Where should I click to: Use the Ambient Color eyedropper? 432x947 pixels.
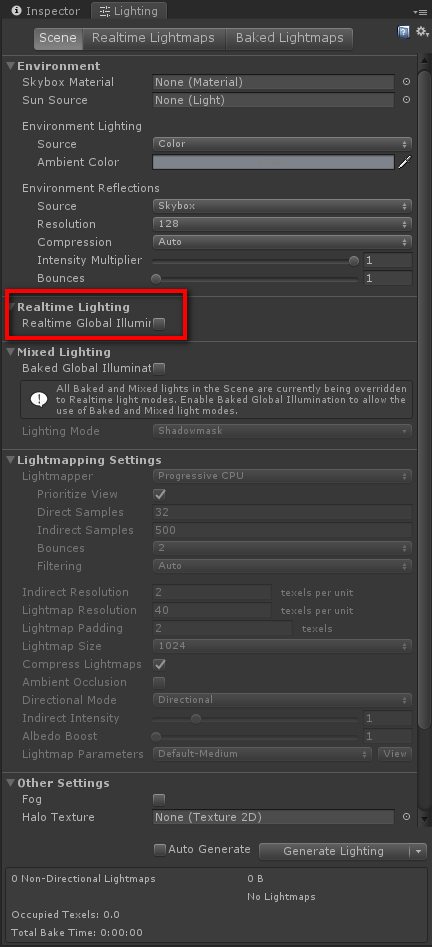[x=404, y=162]
